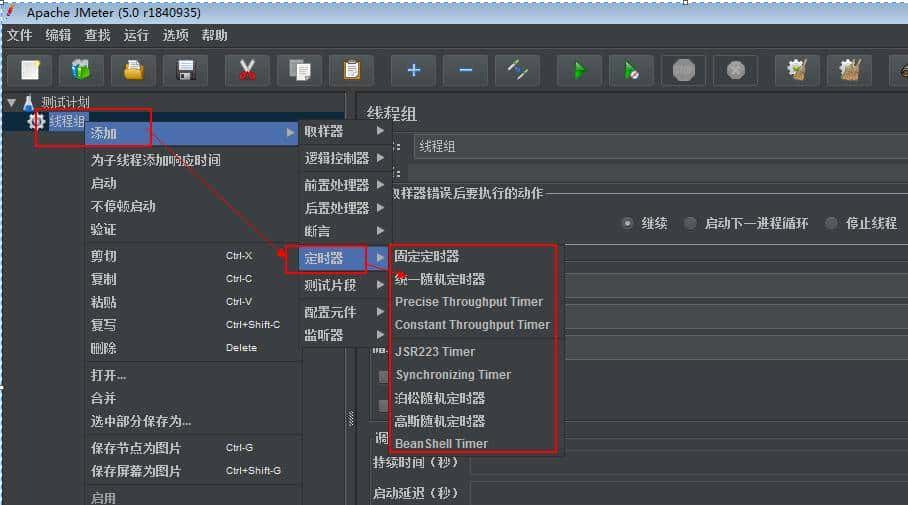Open the 编辑 menu
The height and width of the screenshot is (505, 908).
click(58, 35)
